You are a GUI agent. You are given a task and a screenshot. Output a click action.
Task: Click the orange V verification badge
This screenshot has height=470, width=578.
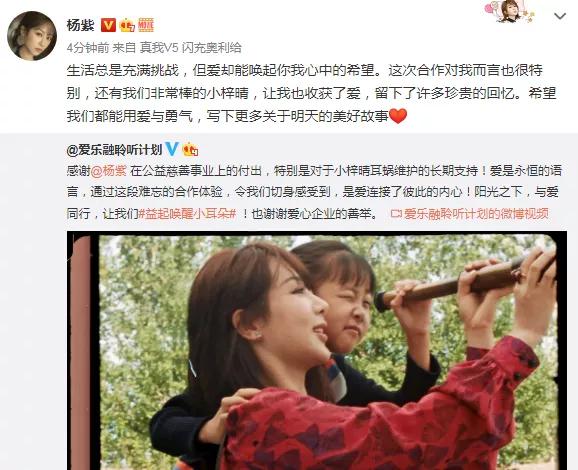pyautogui.click(x=108, y=25)
